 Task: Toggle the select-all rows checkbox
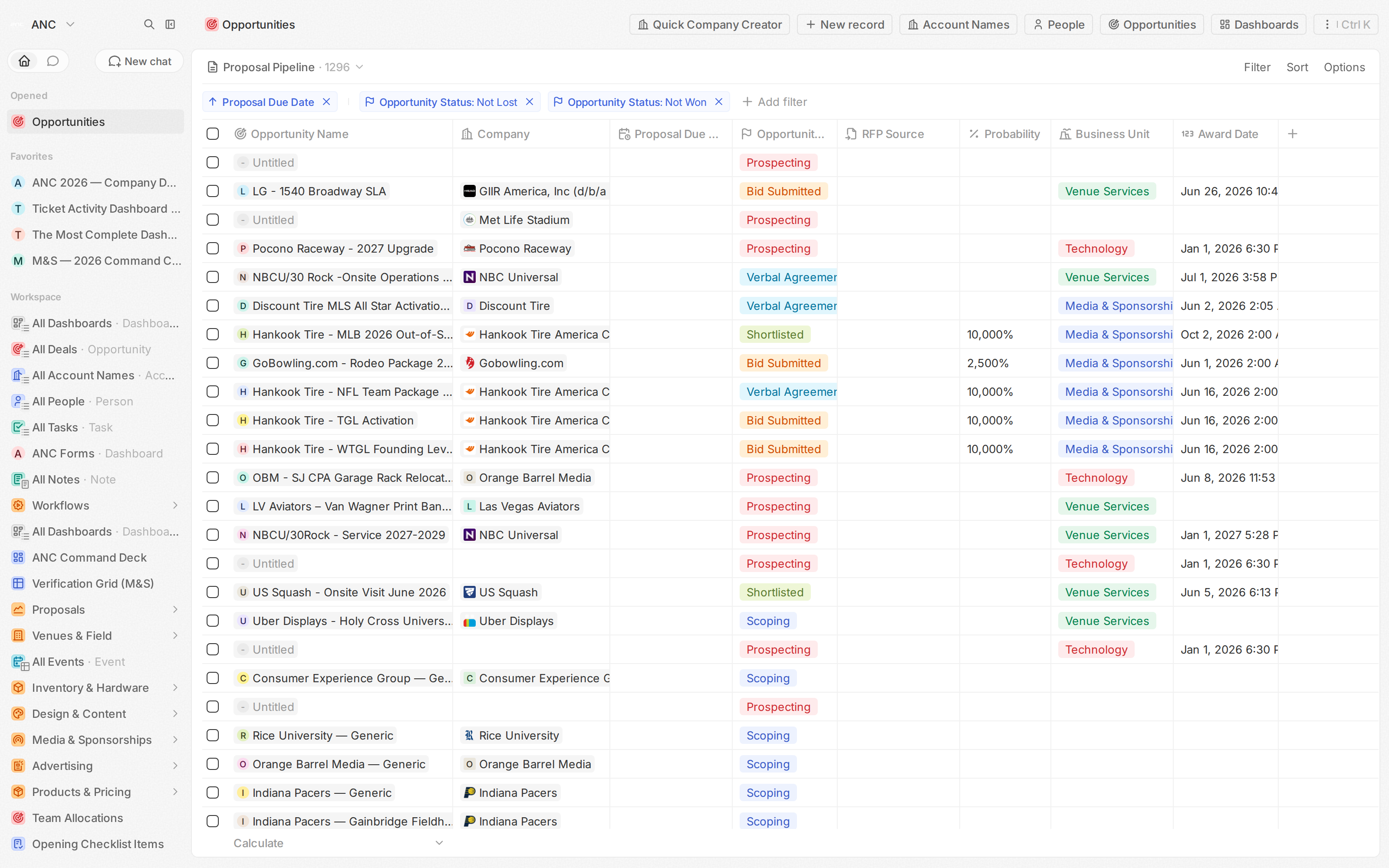pos(212,134)
